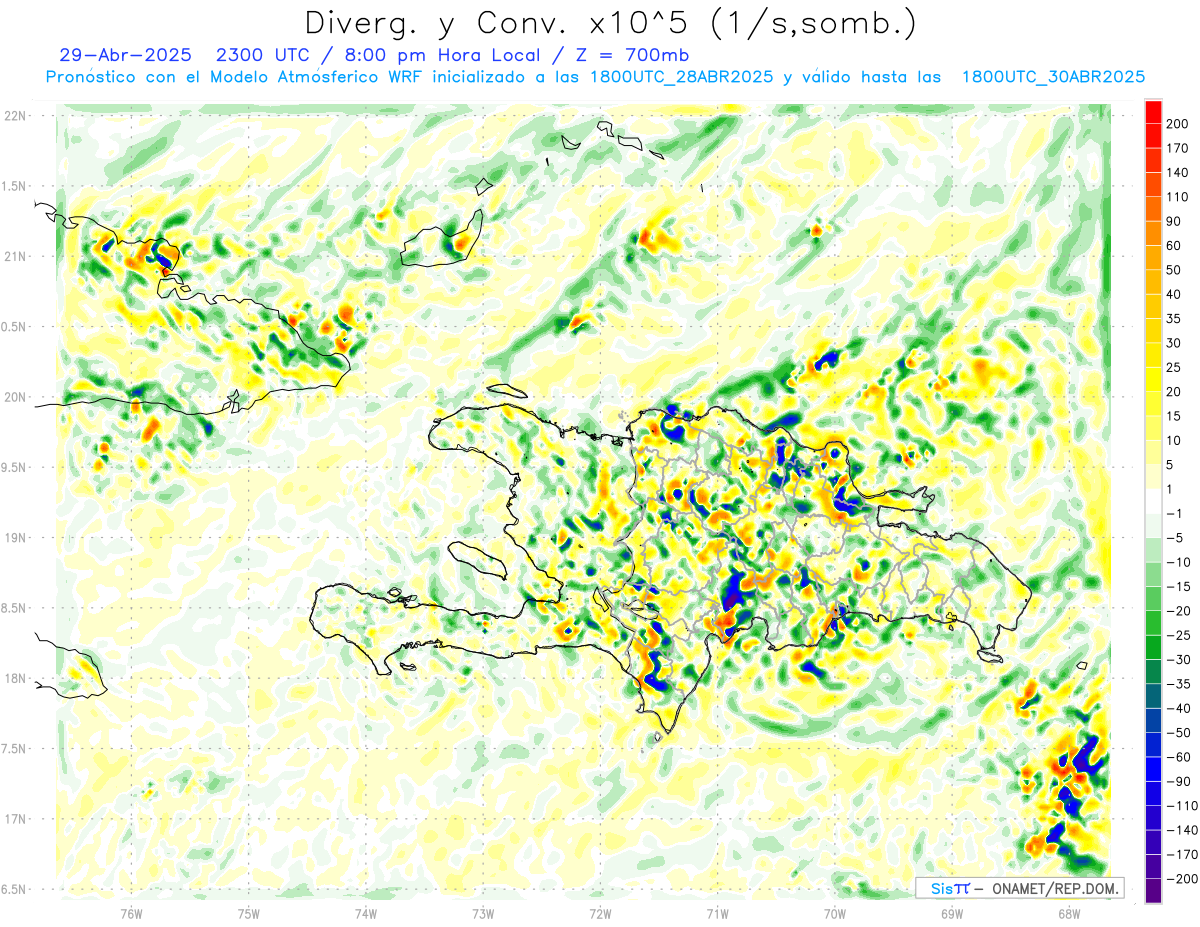Click the '8.5N' latitude axis label
This screenshot has height=927, width=1200.
(15, 608)
